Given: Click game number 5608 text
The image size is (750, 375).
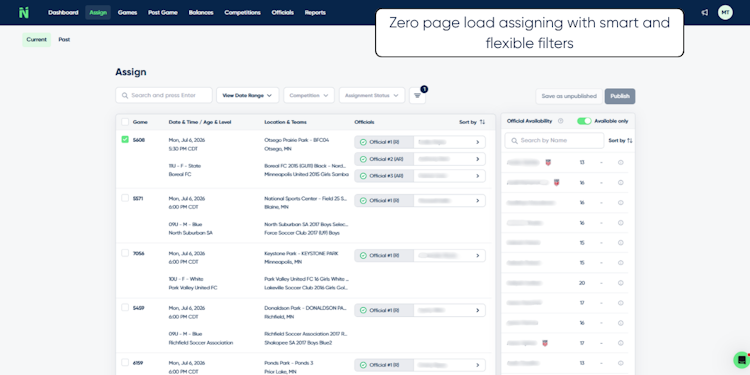Looking at the screenshot, I should click(x=139, y=140).
